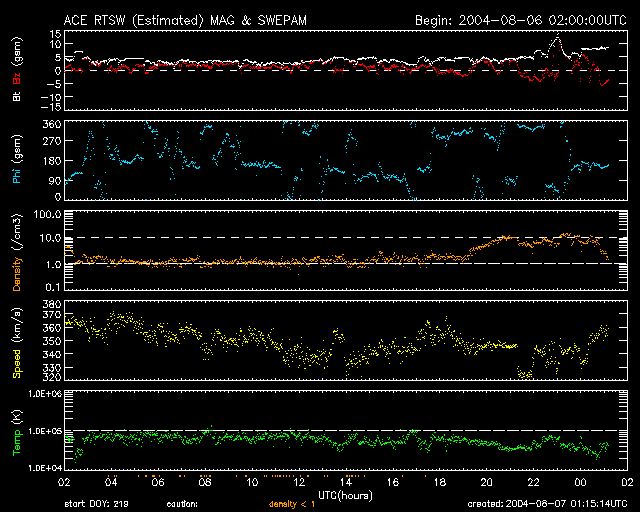Click the speed dip near hour 22
The width and height of the screenshot is (640, 512).
tap(525, 374)
